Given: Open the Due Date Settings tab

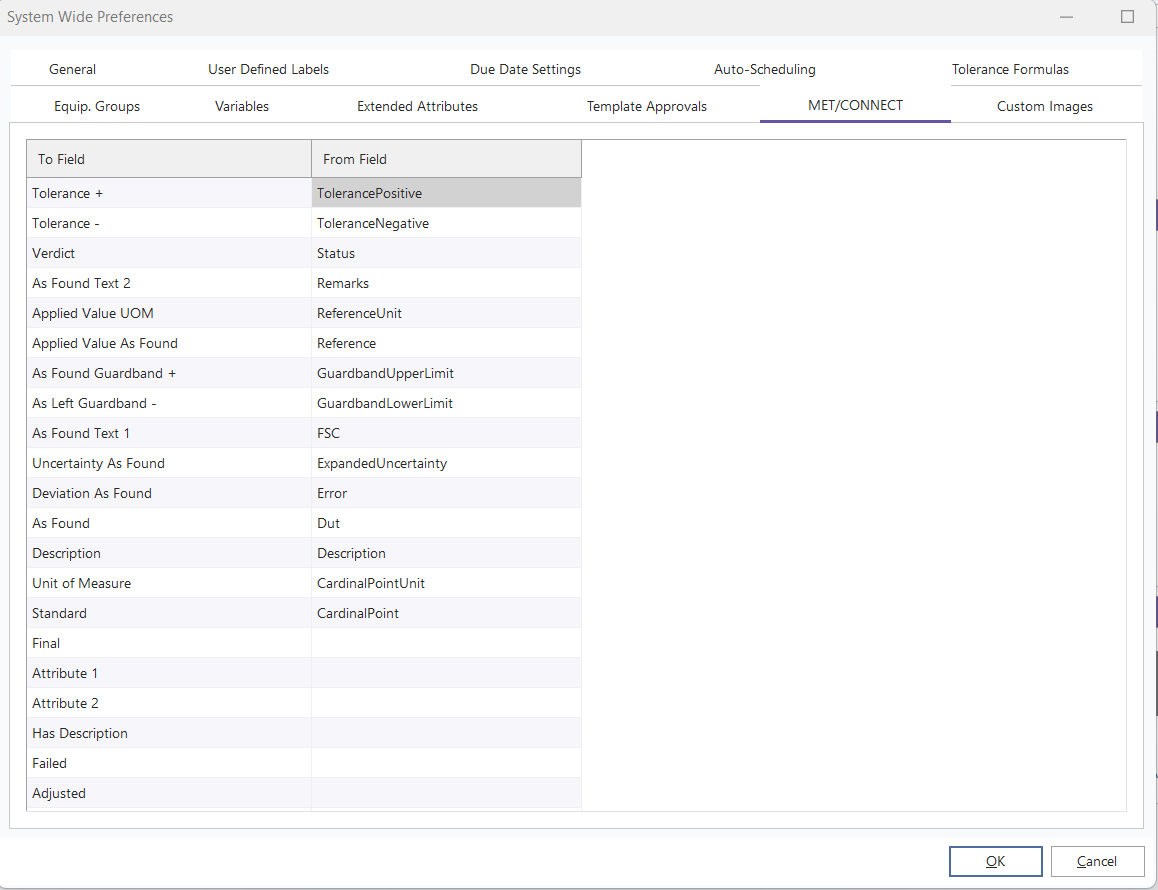Looking at the screenshot, I should (x=525, y=69).
